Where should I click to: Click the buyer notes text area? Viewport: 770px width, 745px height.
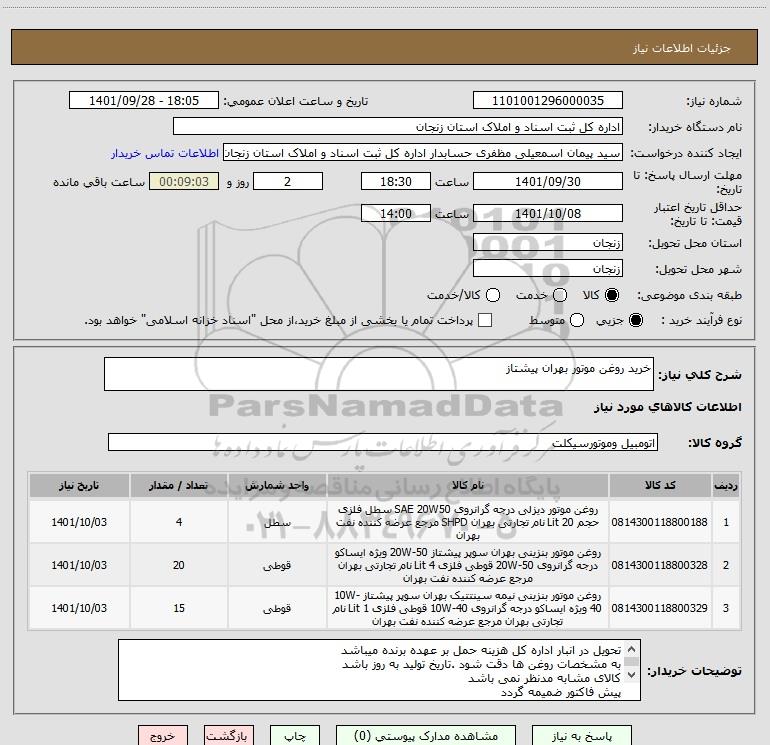(x=379, y=670)
